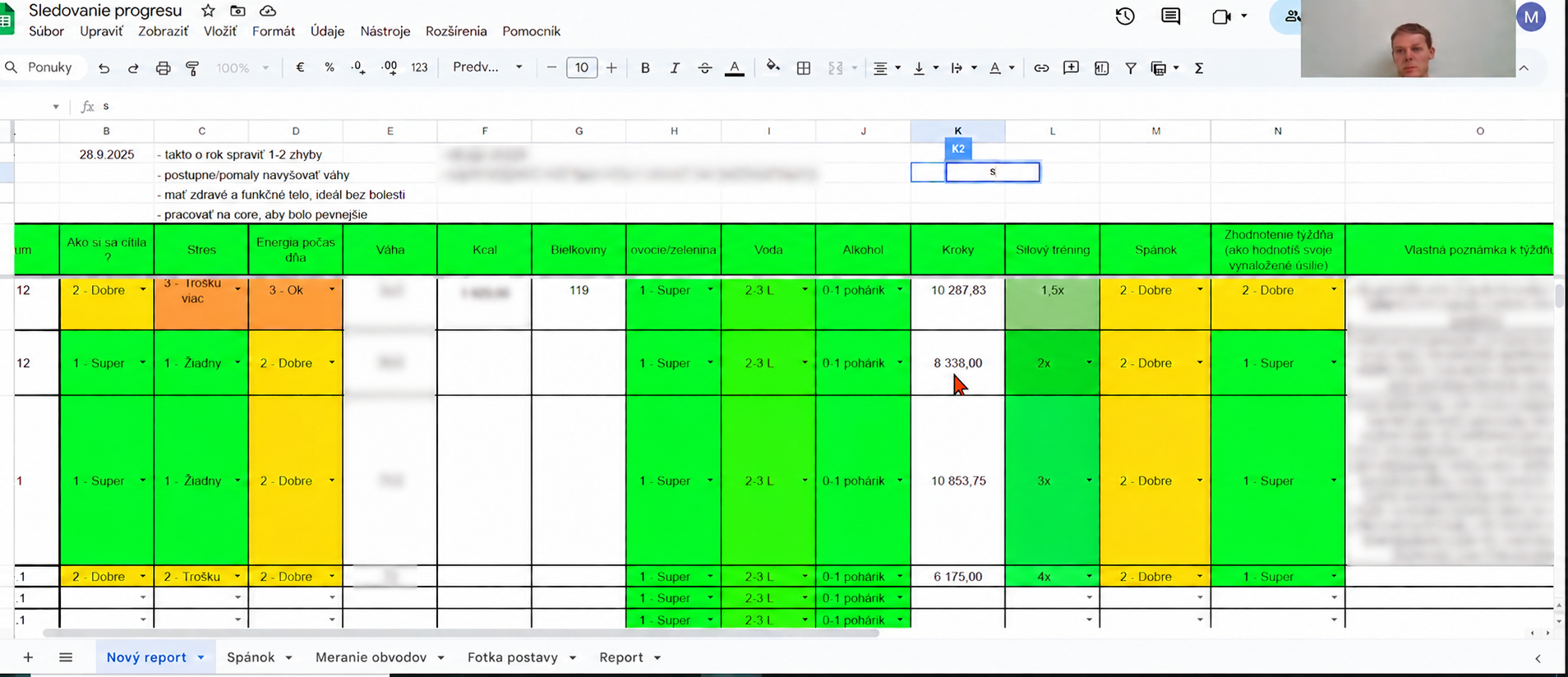Add a new sheet with plus button
Image resolution: width=1568 pixels, height=677 pixels.
coord(28,657)
